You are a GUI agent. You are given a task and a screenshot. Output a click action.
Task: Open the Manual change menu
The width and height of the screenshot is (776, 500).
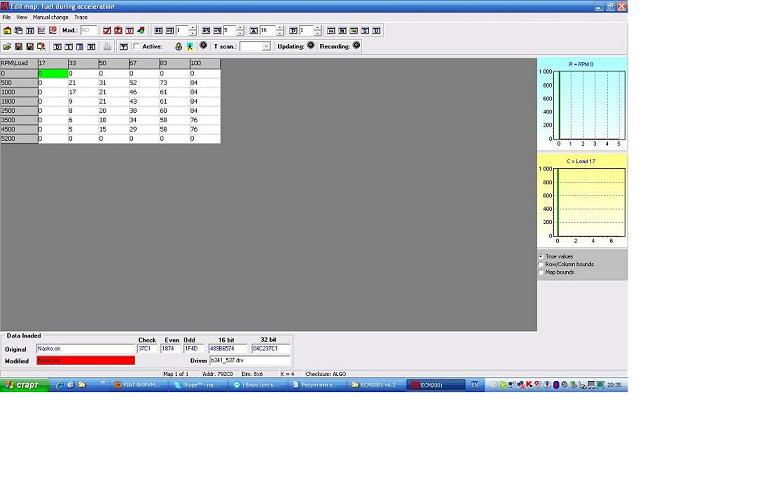pos(50,17)
